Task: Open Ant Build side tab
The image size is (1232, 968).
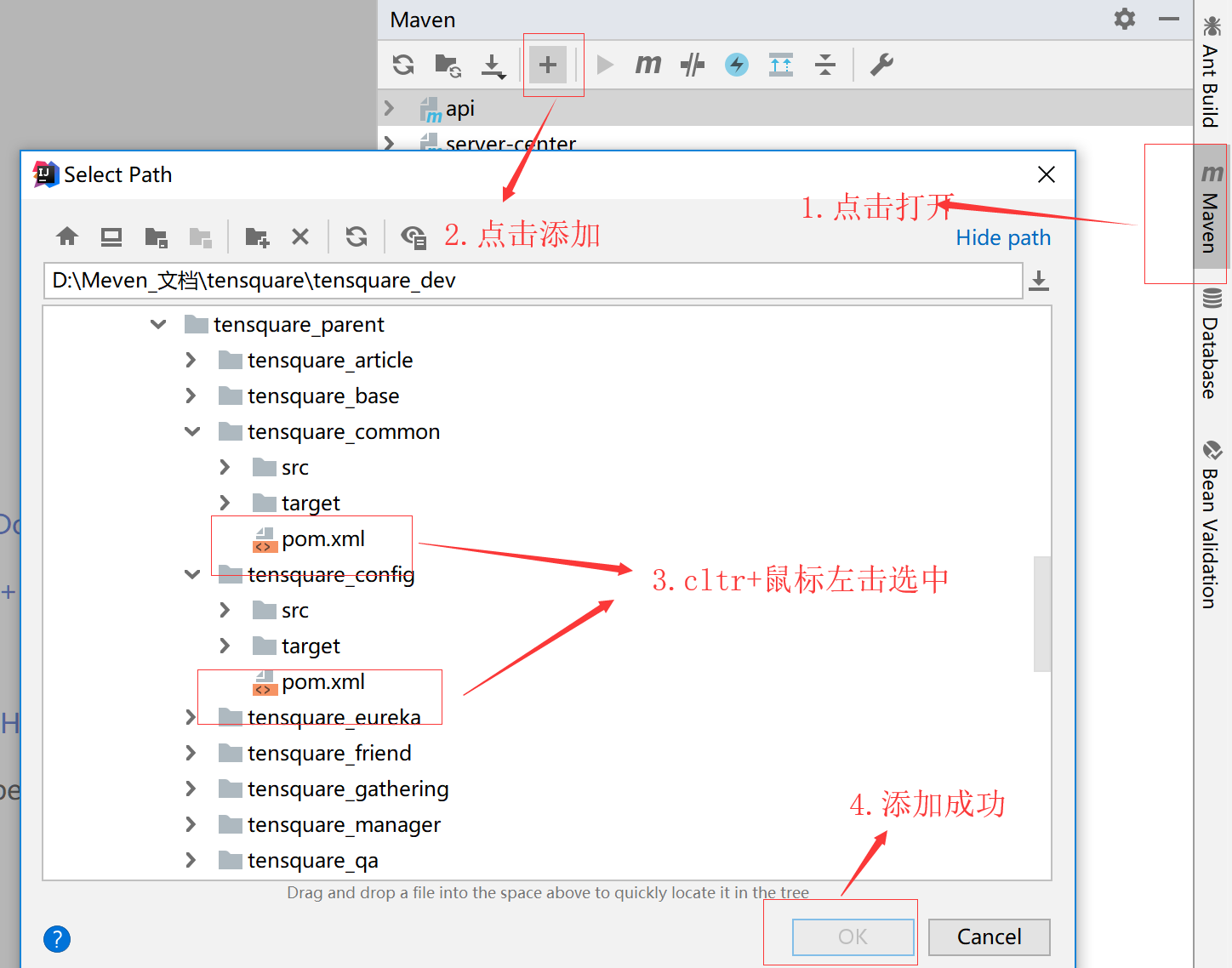Action: point(1212,71)
